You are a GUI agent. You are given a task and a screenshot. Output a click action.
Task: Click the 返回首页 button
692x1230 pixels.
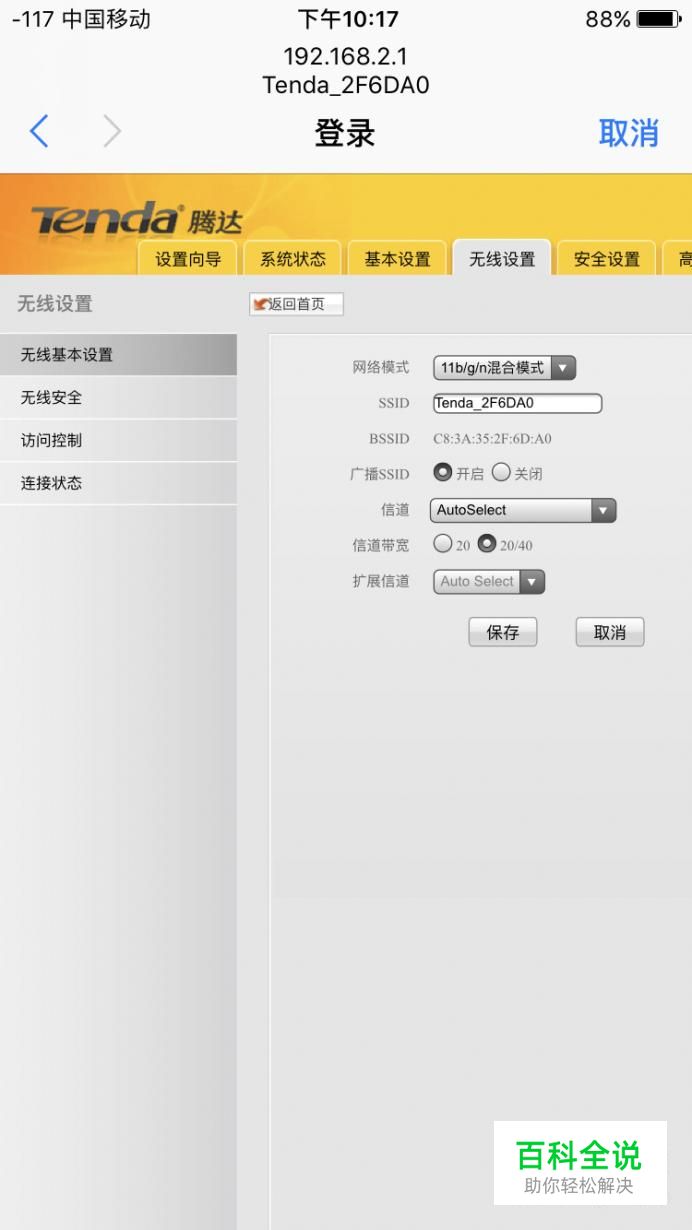point(296,304)
